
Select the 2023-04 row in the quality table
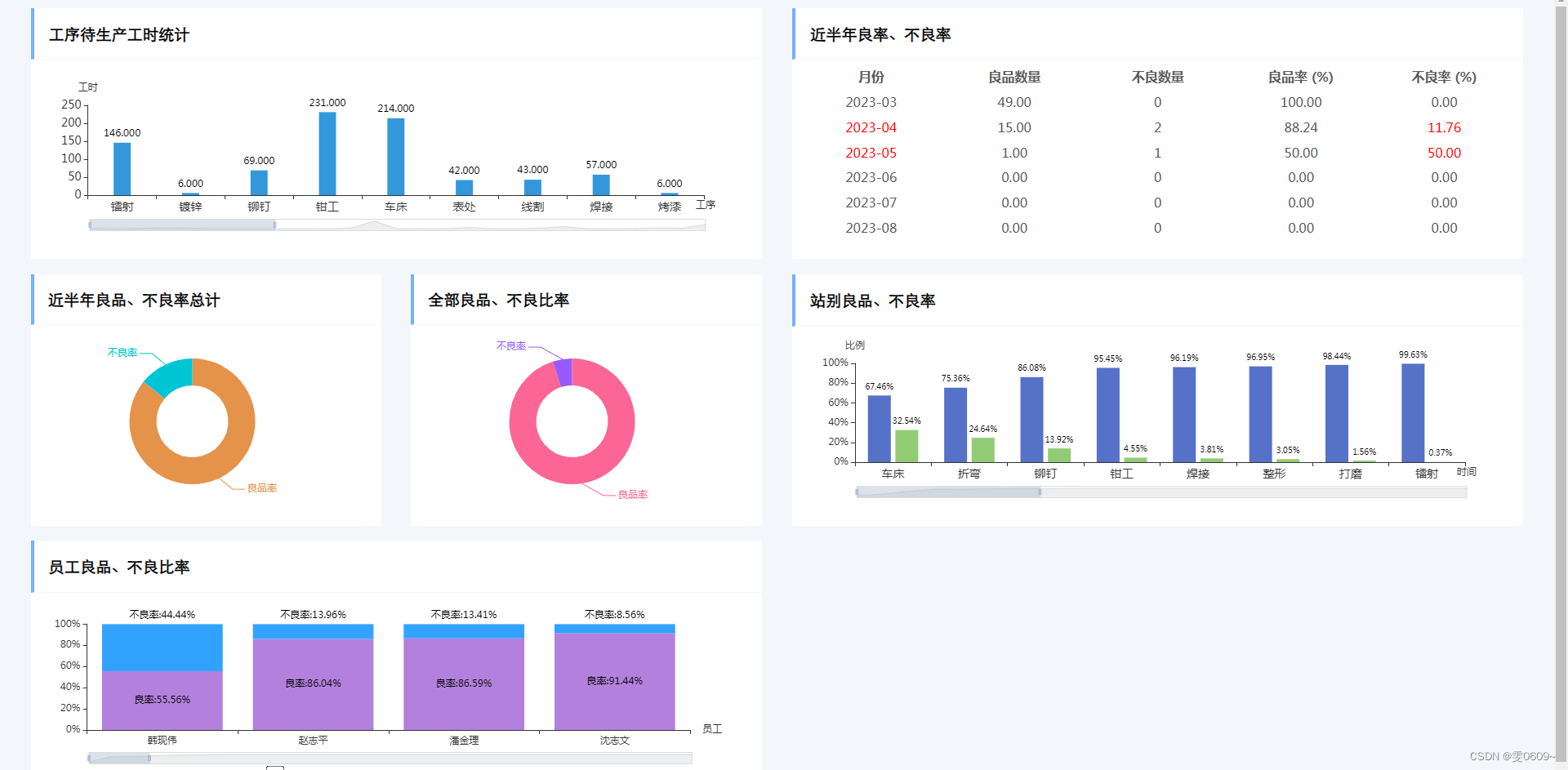click(871, 127)
